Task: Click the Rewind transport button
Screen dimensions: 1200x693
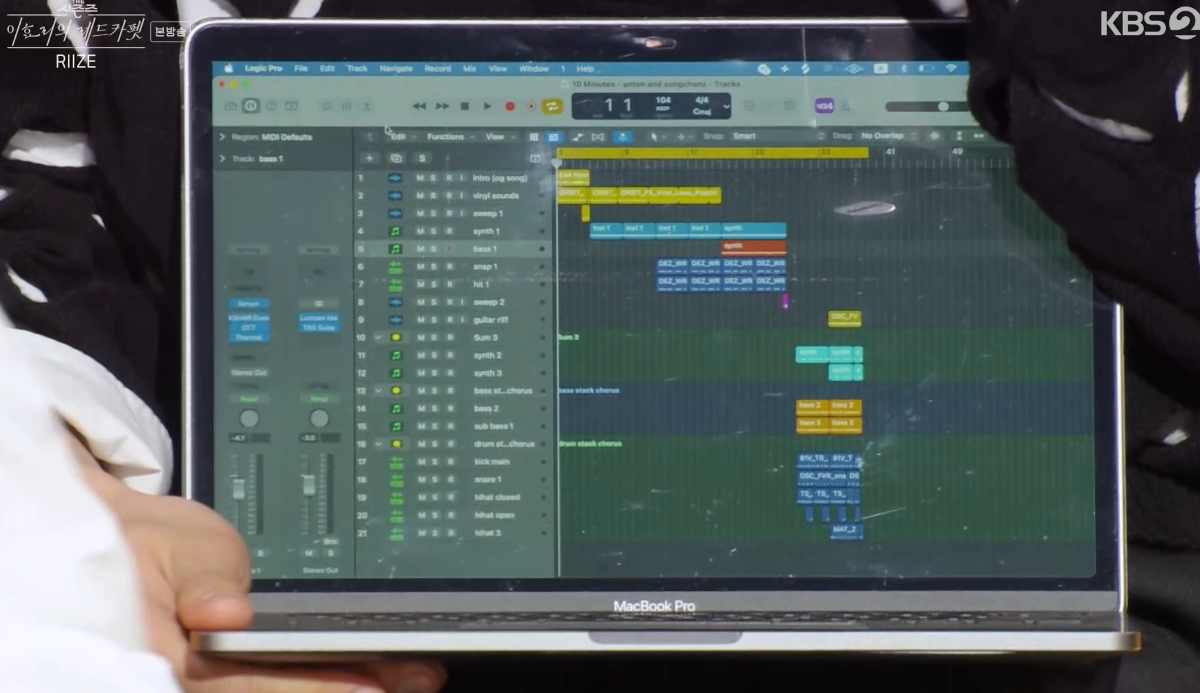Action: point(419,106)
